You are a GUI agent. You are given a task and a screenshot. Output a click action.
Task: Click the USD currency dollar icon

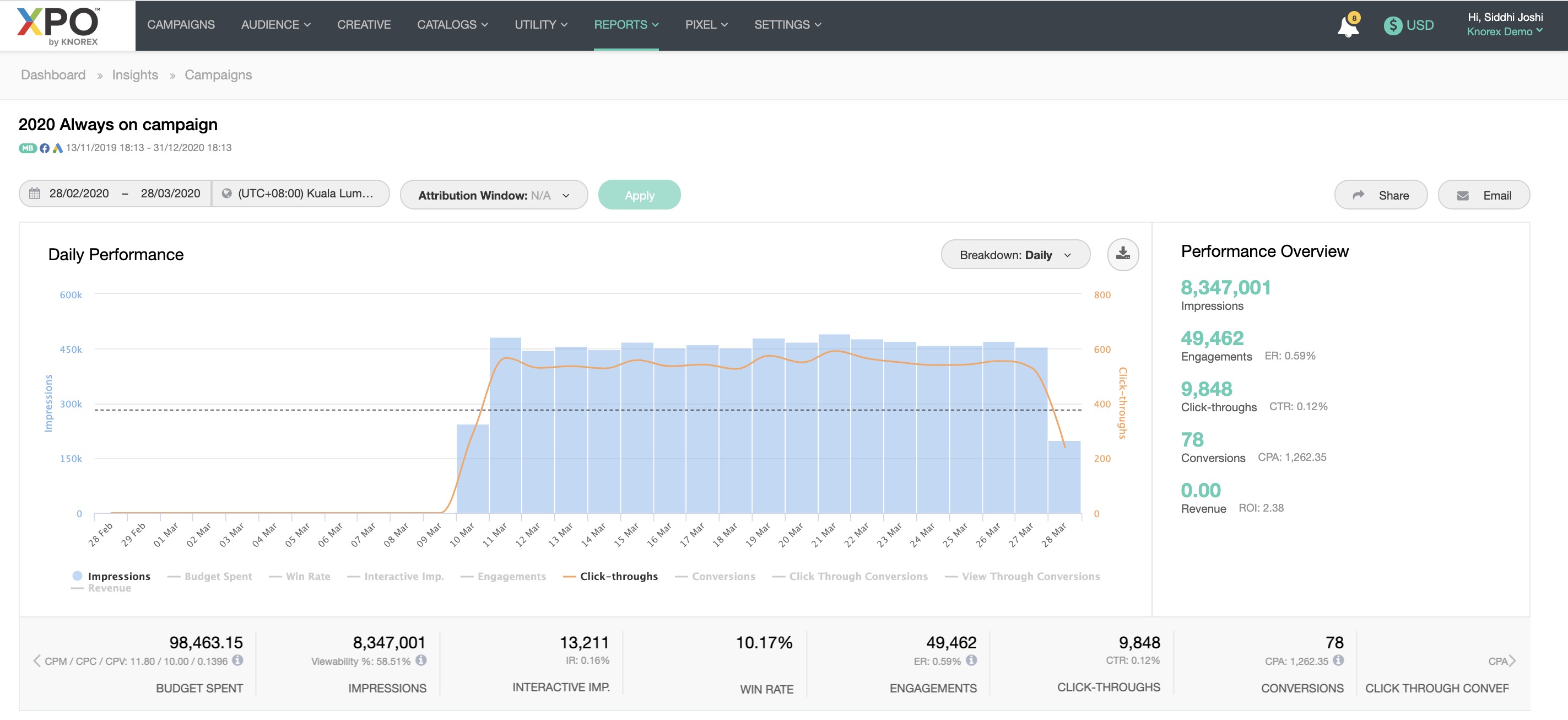[1392, 25]
